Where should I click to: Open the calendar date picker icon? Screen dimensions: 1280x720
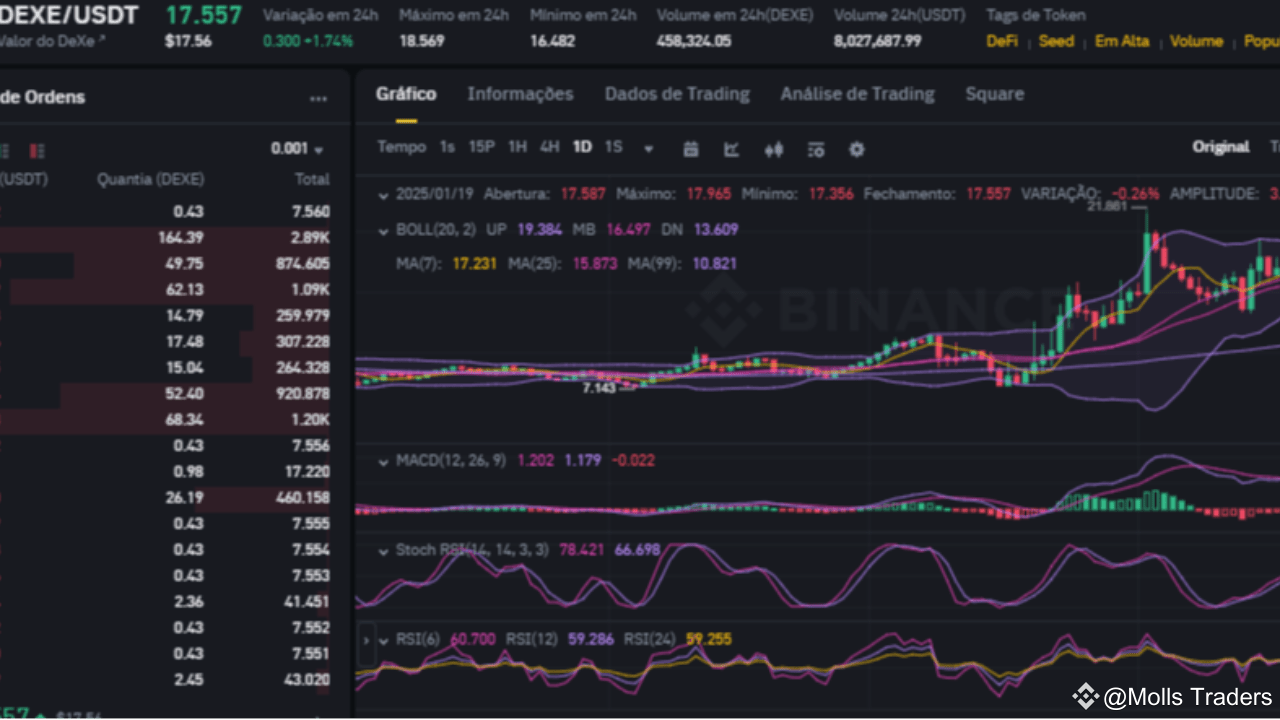[x=690, y=149]
